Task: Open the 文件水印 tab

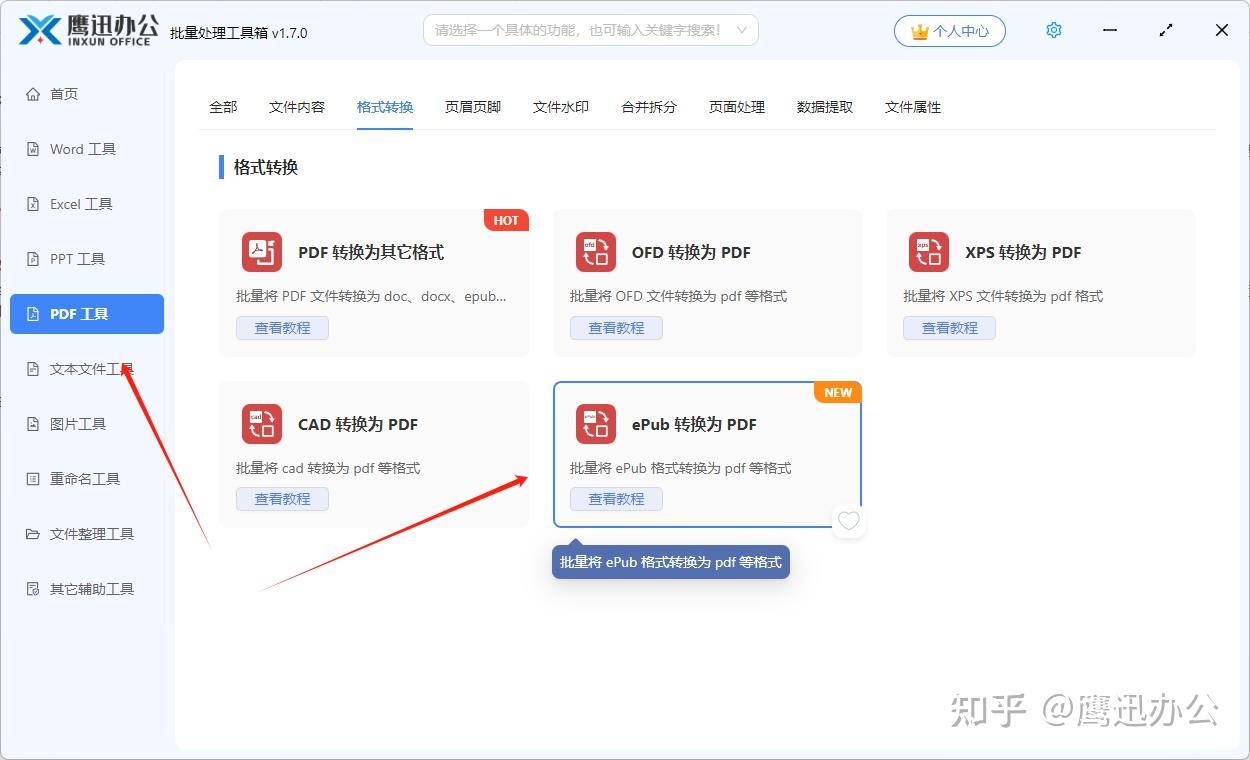Action: point(561,107)
